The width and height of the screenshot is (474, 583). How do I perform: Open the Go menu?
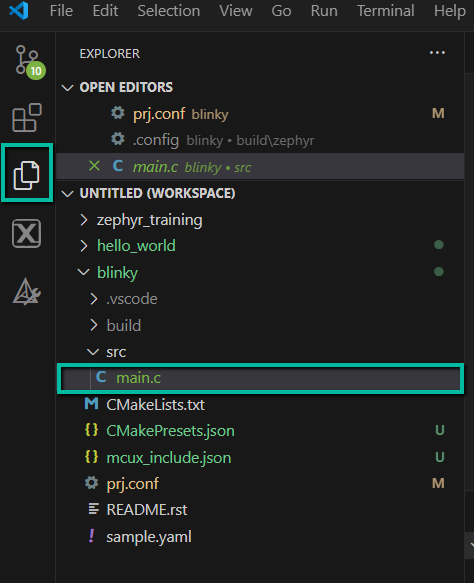(x=281, y=11)
